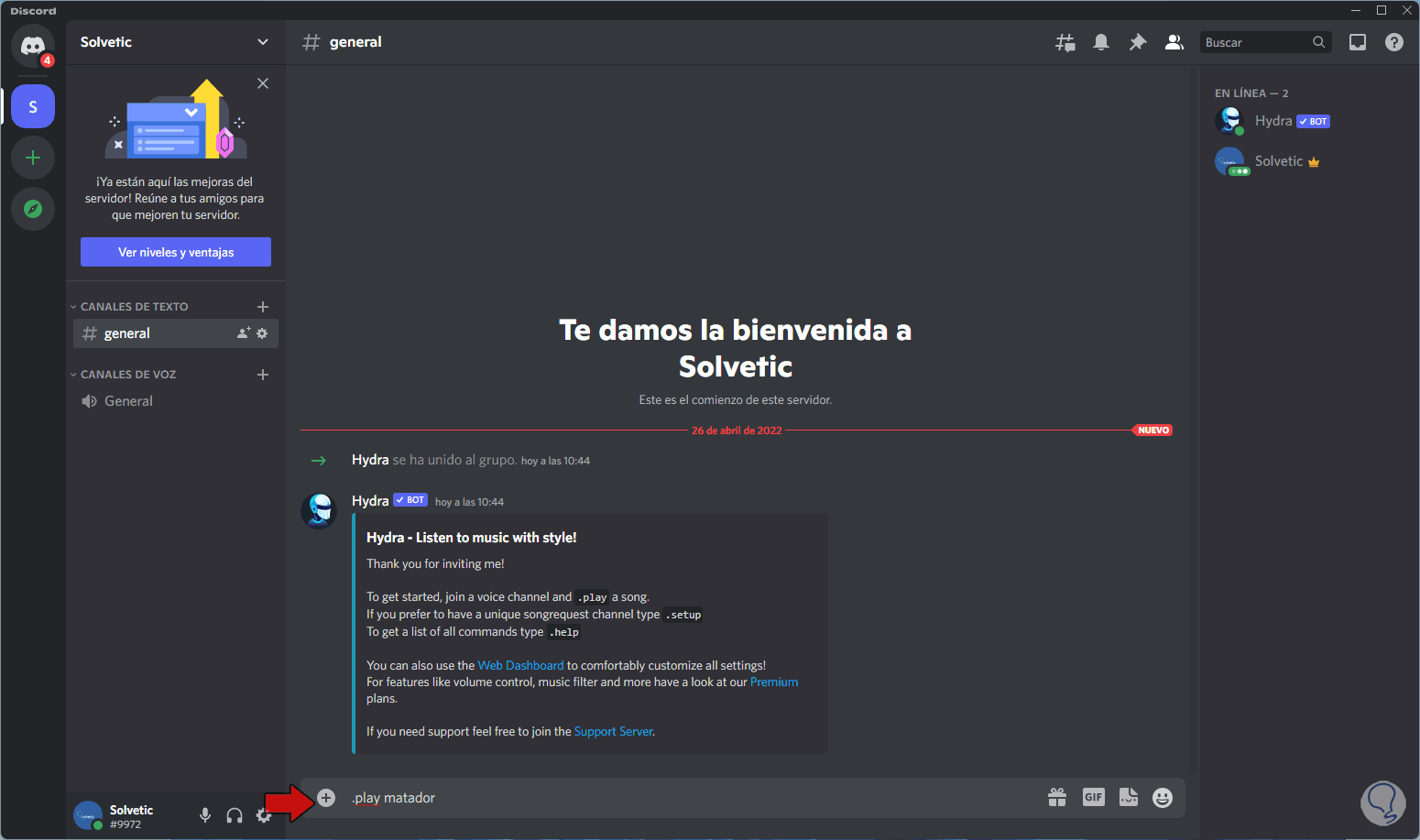Open attachment upload plus button
Image resolution: width=1420 pixels, height=840 pixels.
coord(326,798)
